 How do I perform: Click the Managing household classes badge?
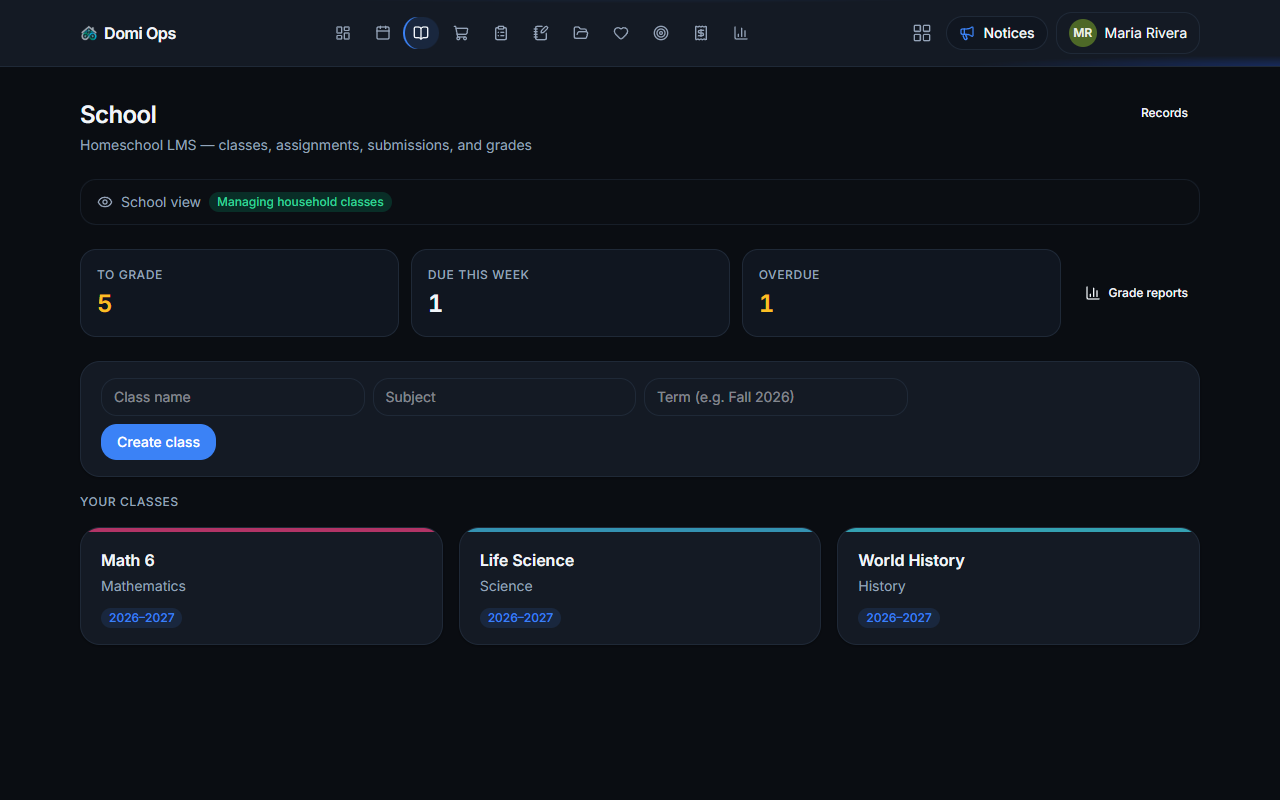300,202
